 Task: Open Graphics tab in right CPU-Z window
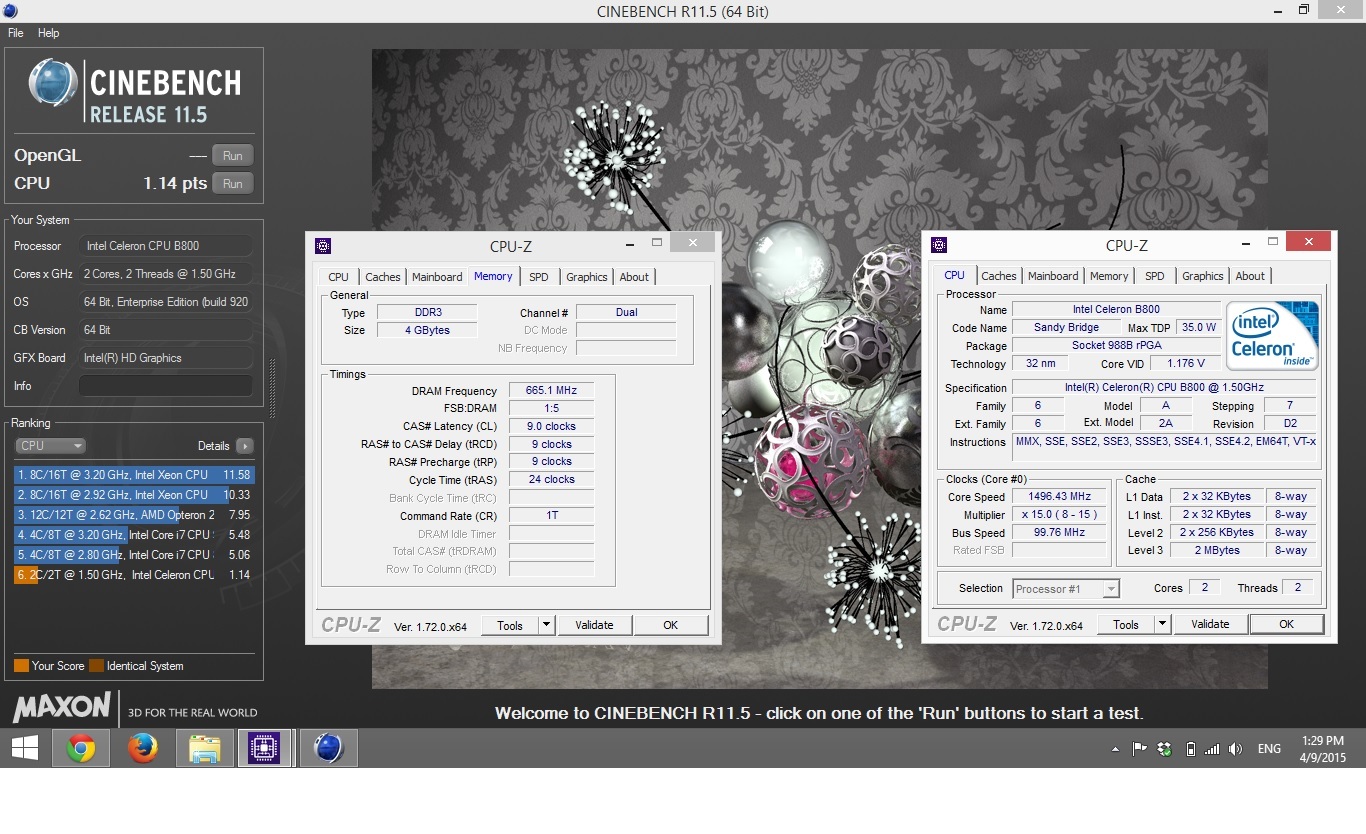coord(1202,276)
